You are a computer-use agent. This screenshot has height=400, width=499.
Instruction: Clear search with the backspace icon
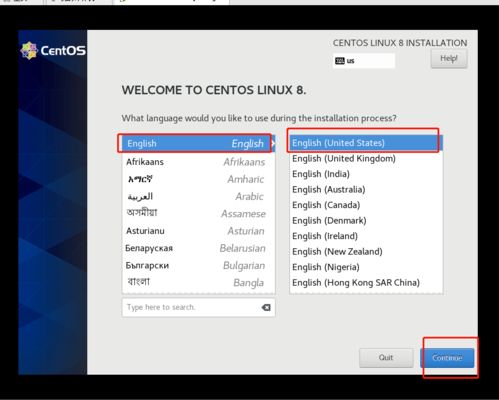click(266, 307)
